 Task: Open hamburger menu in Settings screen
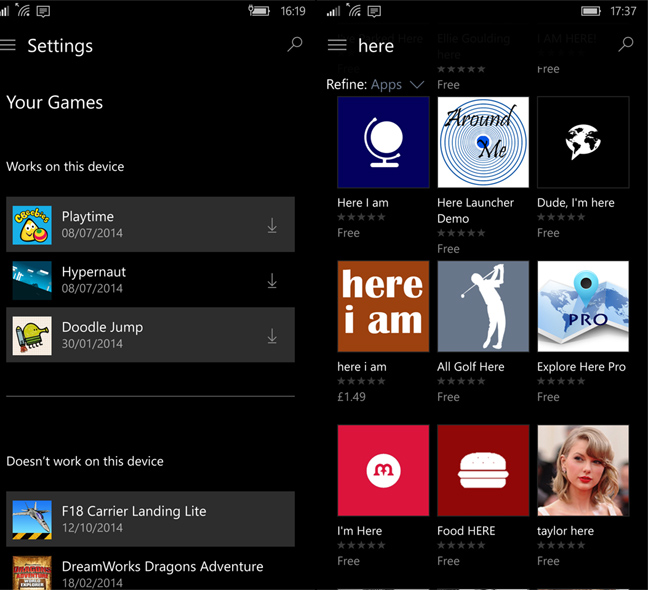(x=7, y=45)
